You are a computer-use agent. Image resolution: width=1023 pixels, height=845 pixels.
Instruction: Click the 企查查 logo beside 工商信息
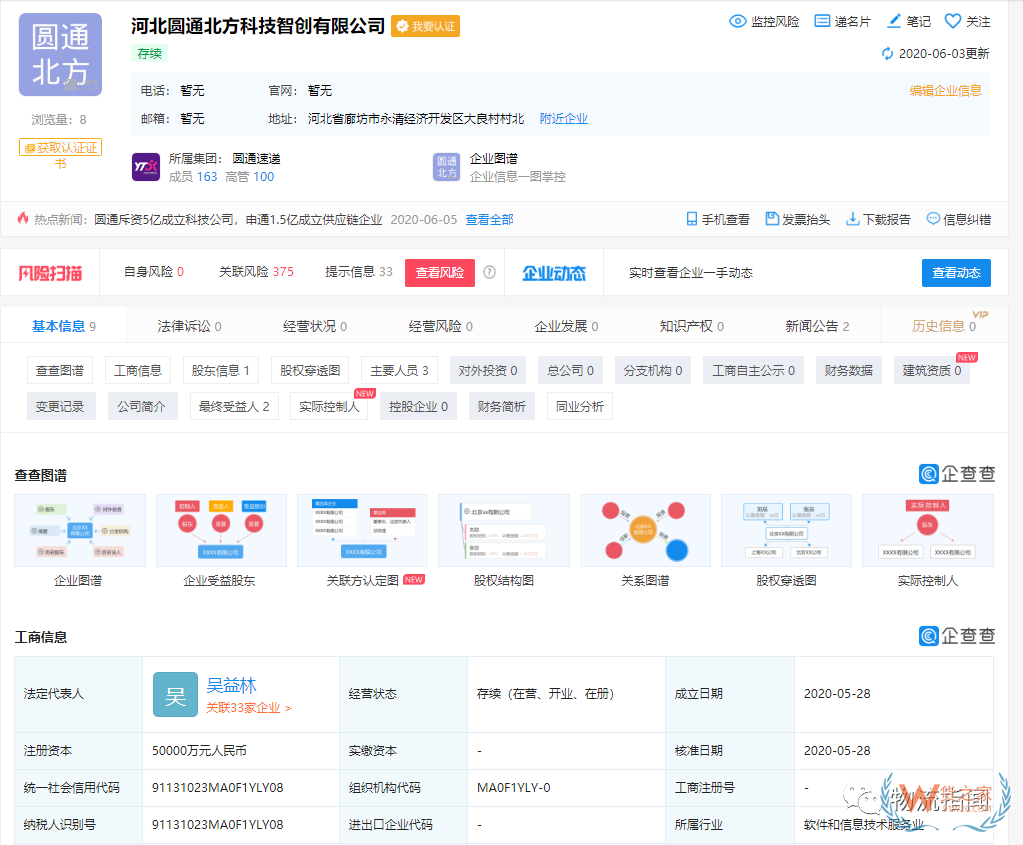[x=956, y=636]
